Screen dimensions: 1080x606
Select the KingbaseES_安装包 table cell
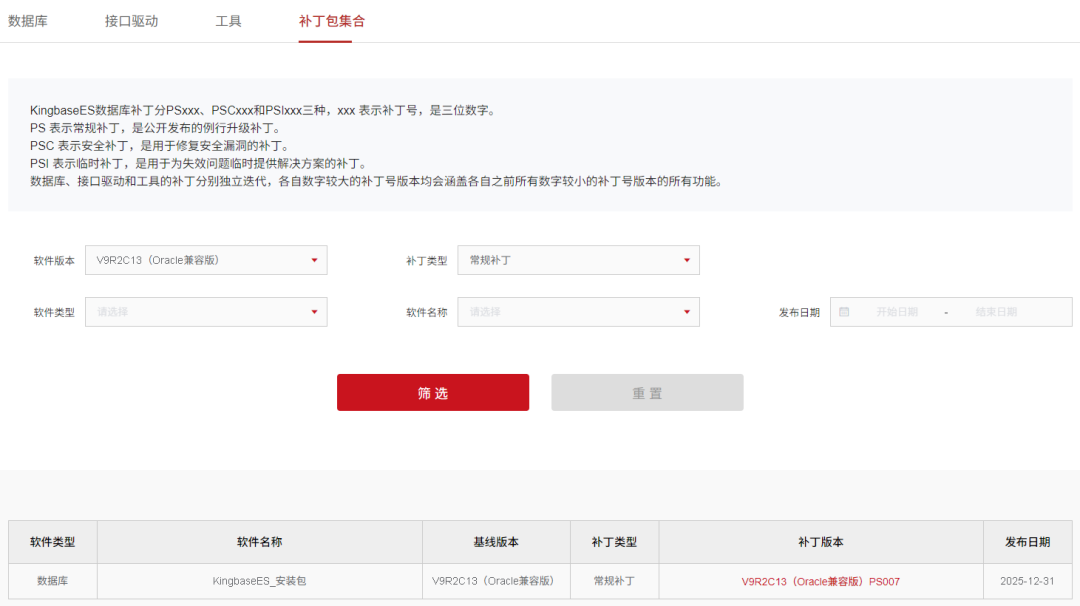pos(260,581)
